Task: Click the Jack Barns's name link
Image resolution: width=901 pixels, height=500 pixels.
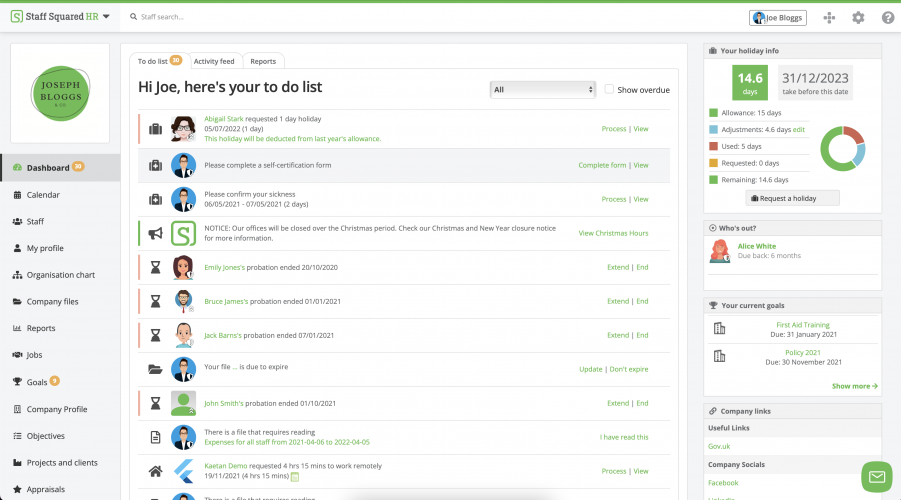Action: (x=223, y=336)
